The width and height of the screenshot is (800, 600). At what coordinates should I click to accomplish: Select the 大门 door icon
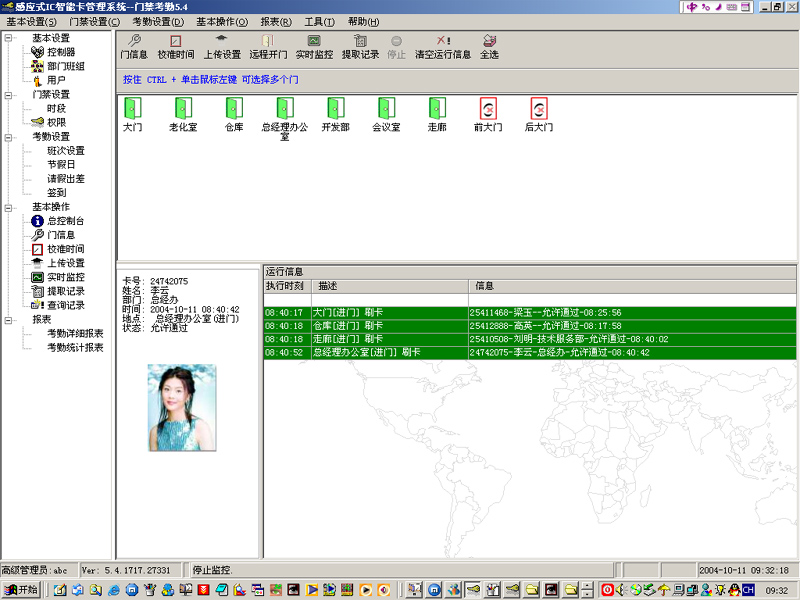pyautogui.click(x=132, y=108)
